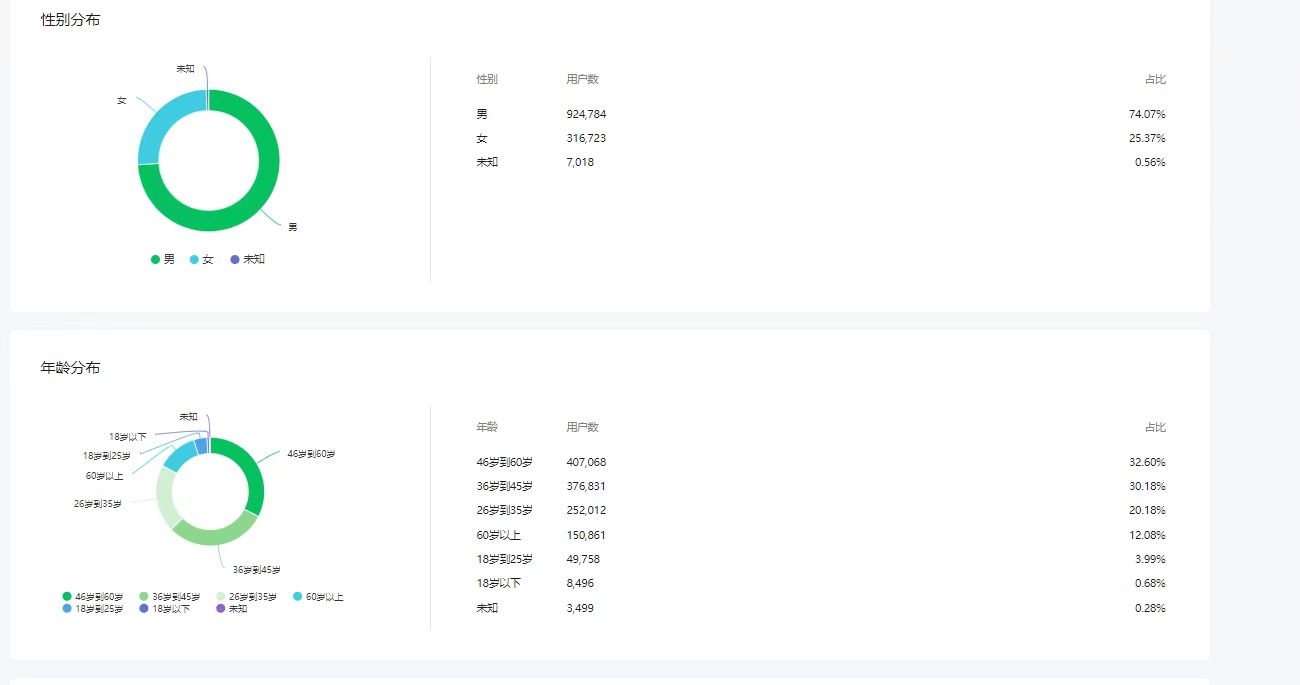The image size is (1300, 685).
Task: Toggle the 46岁到60岁 legend dot
Action: pyautogui.click(x=67, y=597)
